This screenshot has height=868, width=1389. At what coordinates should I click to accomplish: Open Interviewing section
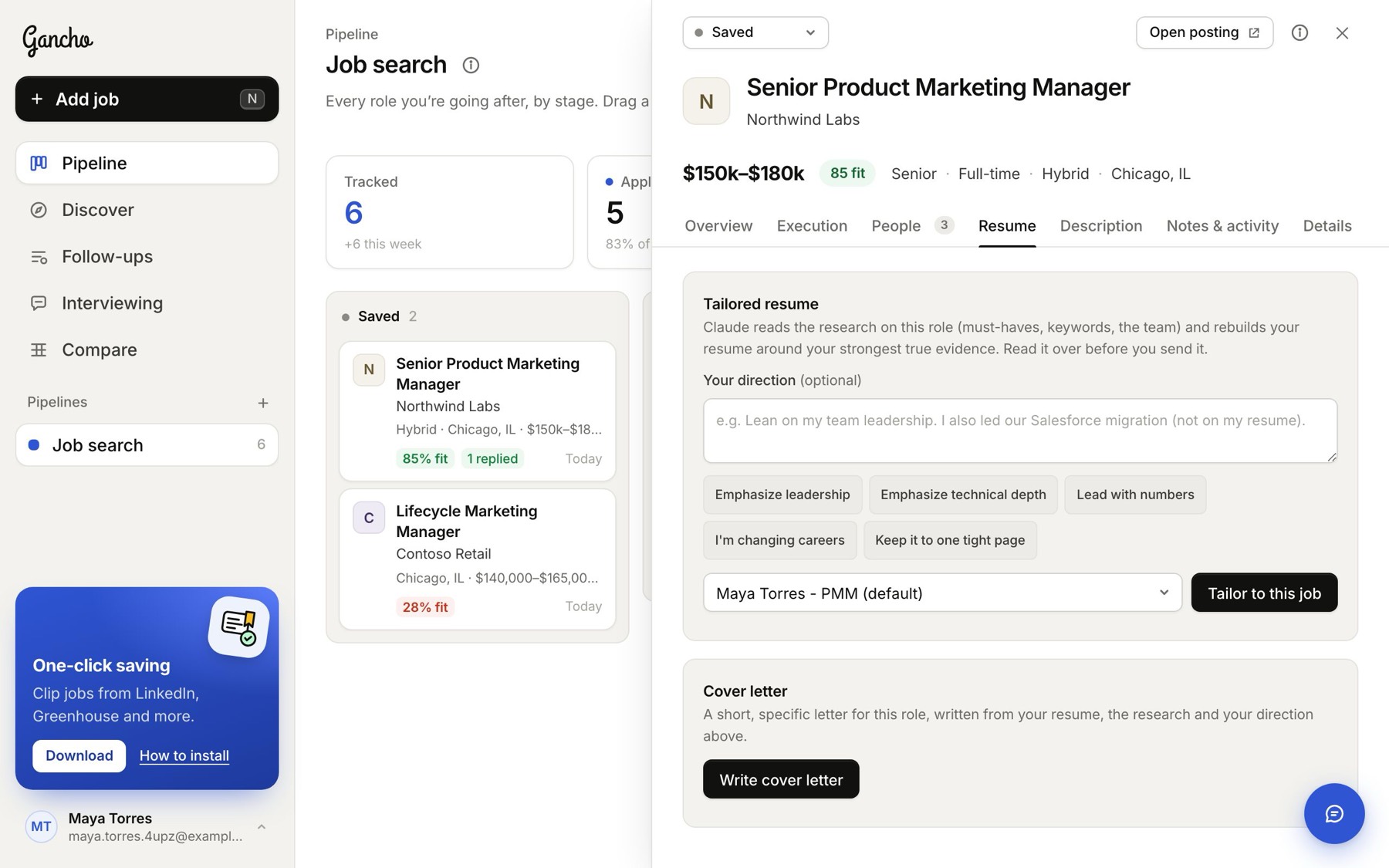point(147,303)
